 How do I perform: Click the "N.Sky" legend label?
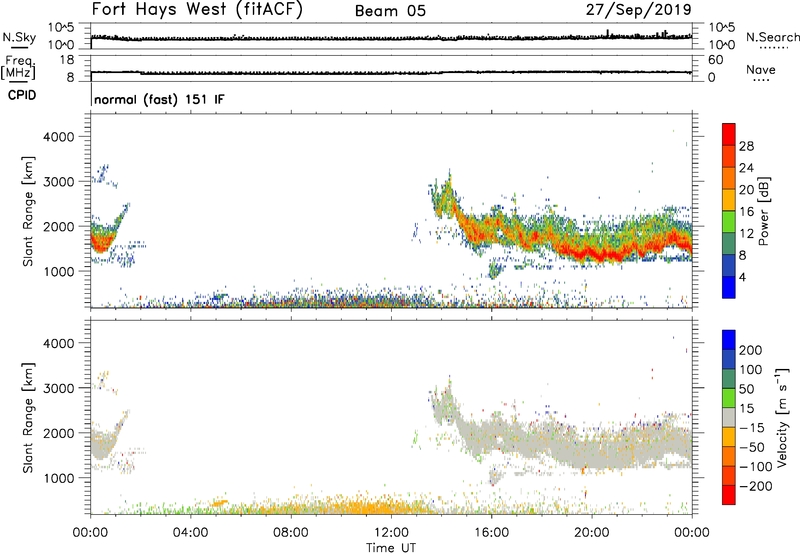(19, 37)
